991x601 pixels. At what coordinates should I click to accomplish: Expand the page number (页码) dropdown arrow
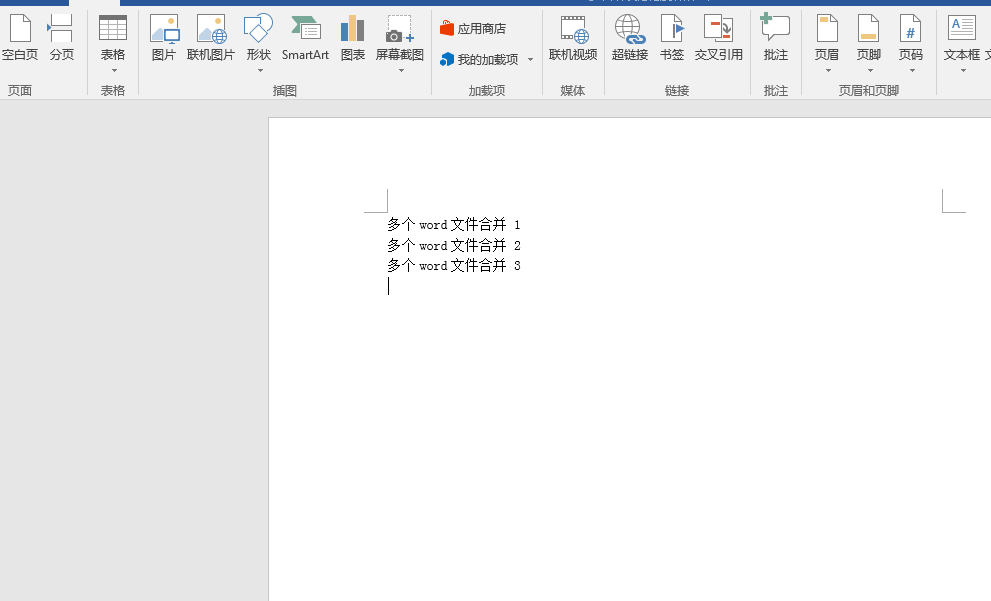912,71
